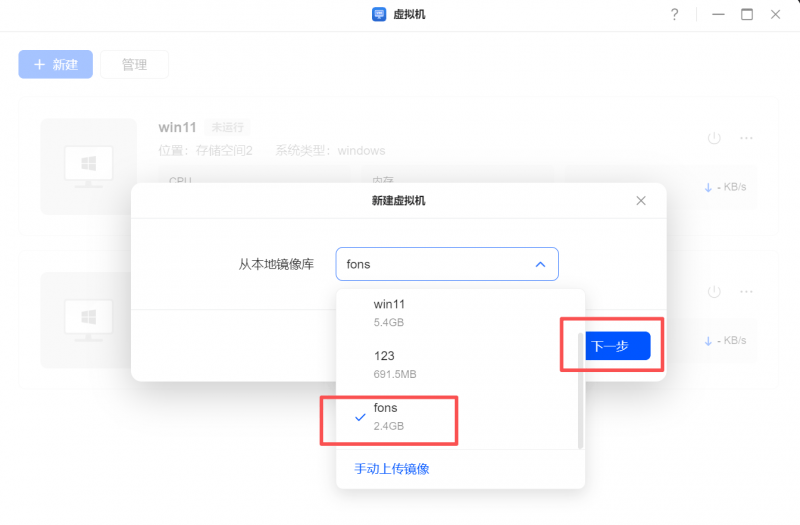Click the dropdown chevron arrow icon
The width and height of the screenshot is (800, 525).
pyautogui.click(x=540, y=264)
